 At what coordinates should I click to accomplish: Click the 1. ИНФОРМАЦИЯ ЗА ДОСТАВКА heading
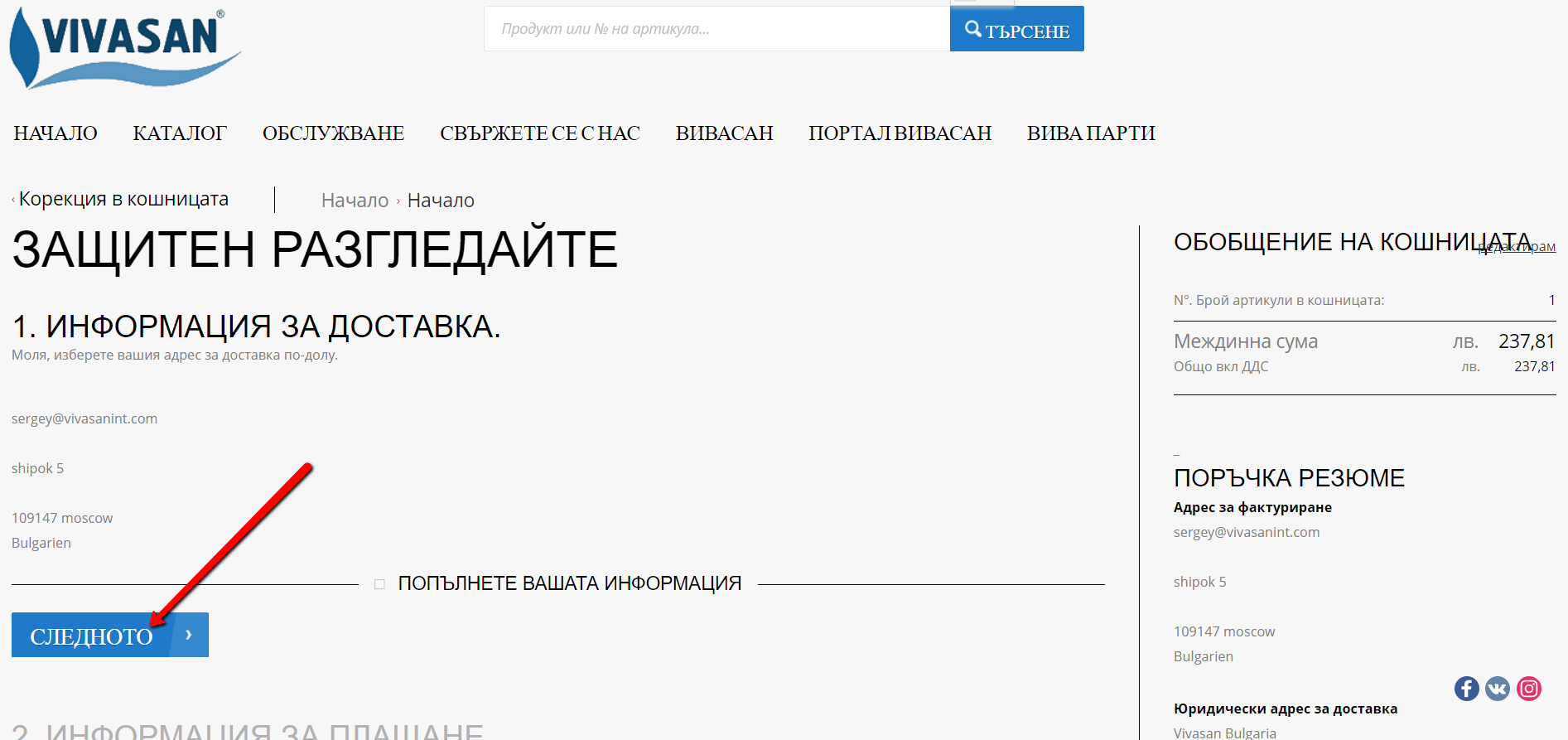pyautogui.click(x=256, y=326)
